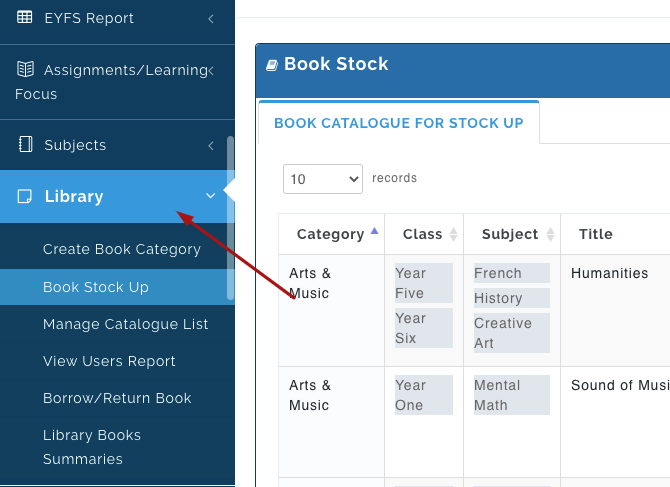Click the Creative Art subject tag
The height and width of the screenshot is (487, 670).
[511, 333]
